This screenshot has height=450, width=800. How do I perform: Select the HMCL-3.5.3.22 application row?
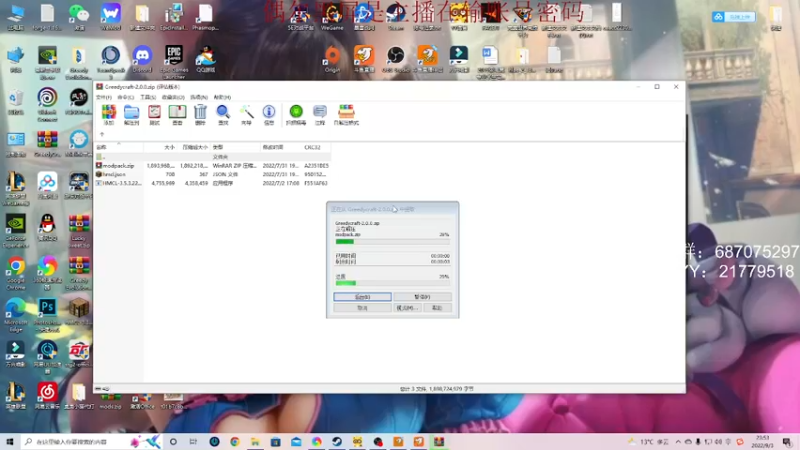coord(212,183)
